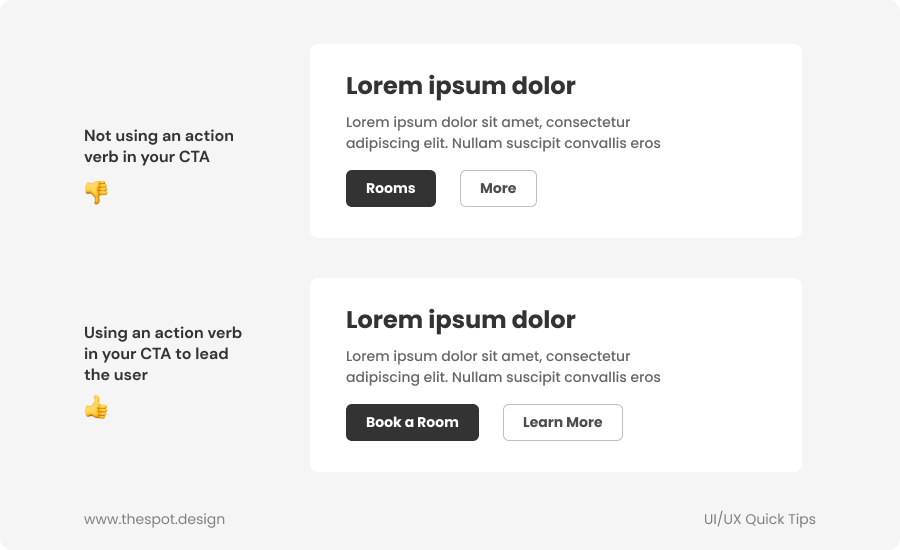The width and height of the screenshot is (900, 550).
Task: Click the words 'verb in your CTA' near thumbs-down
Action: tap(147, 157)
